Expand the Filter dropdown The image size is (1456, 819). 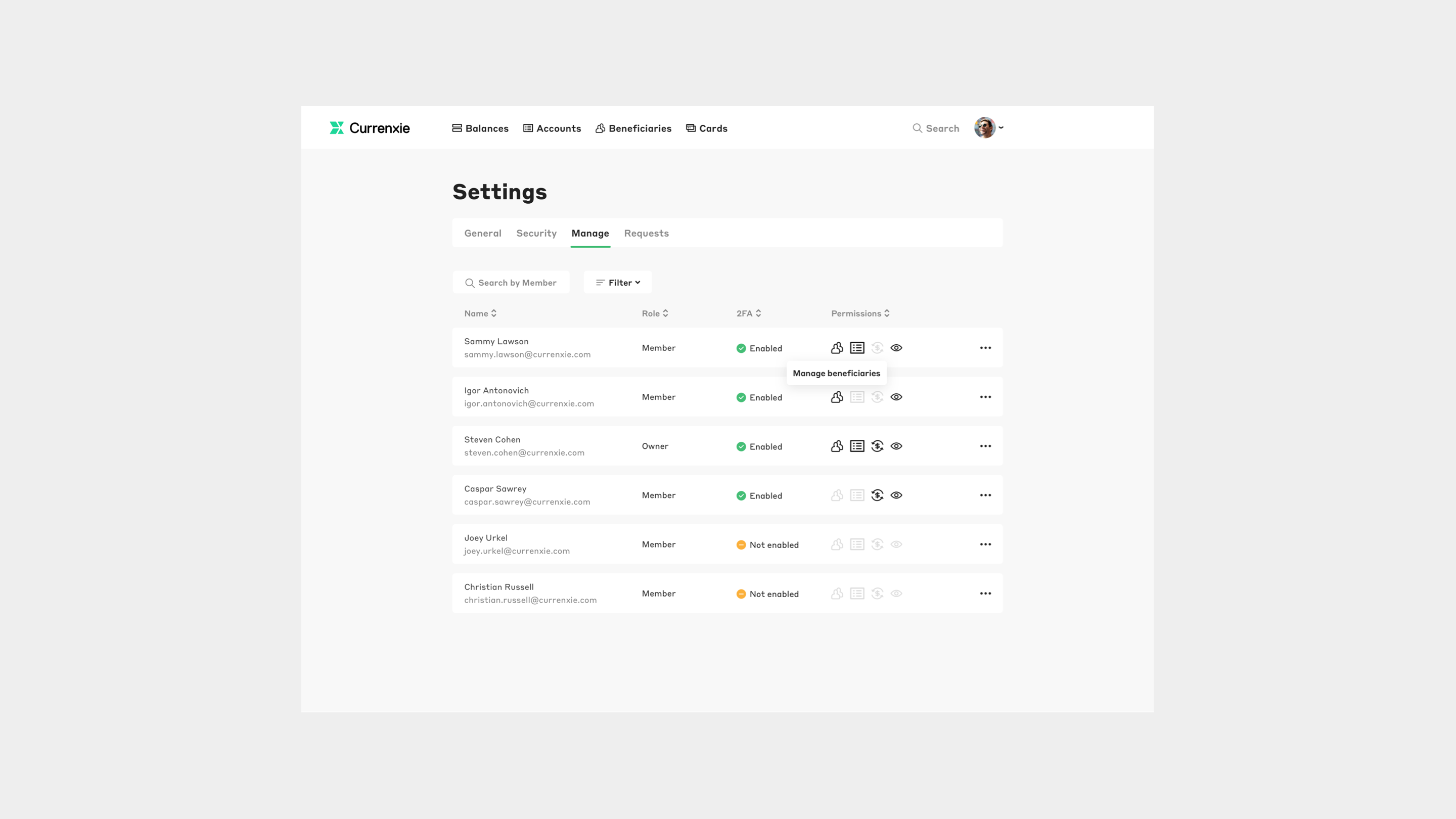(618, 283)
